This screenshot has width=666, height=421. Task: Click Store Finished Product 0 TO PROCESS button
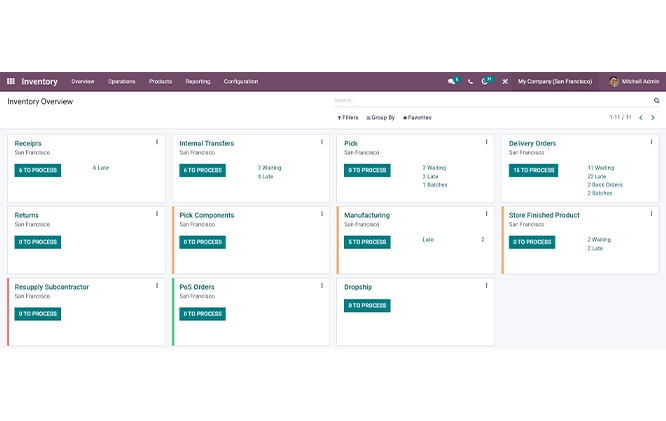click(x=532, y=242)
